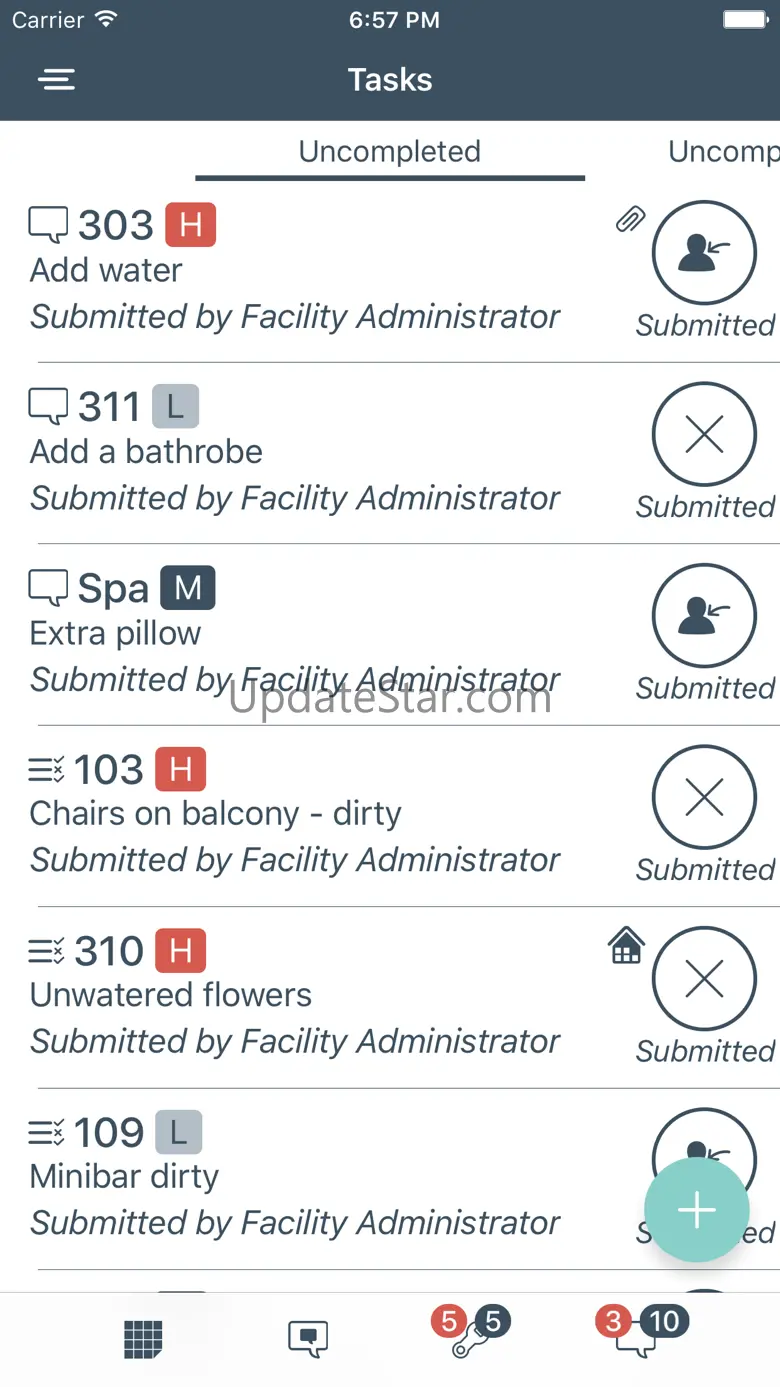
Task: Switch to the partially visible second tab
Action: 723,152
